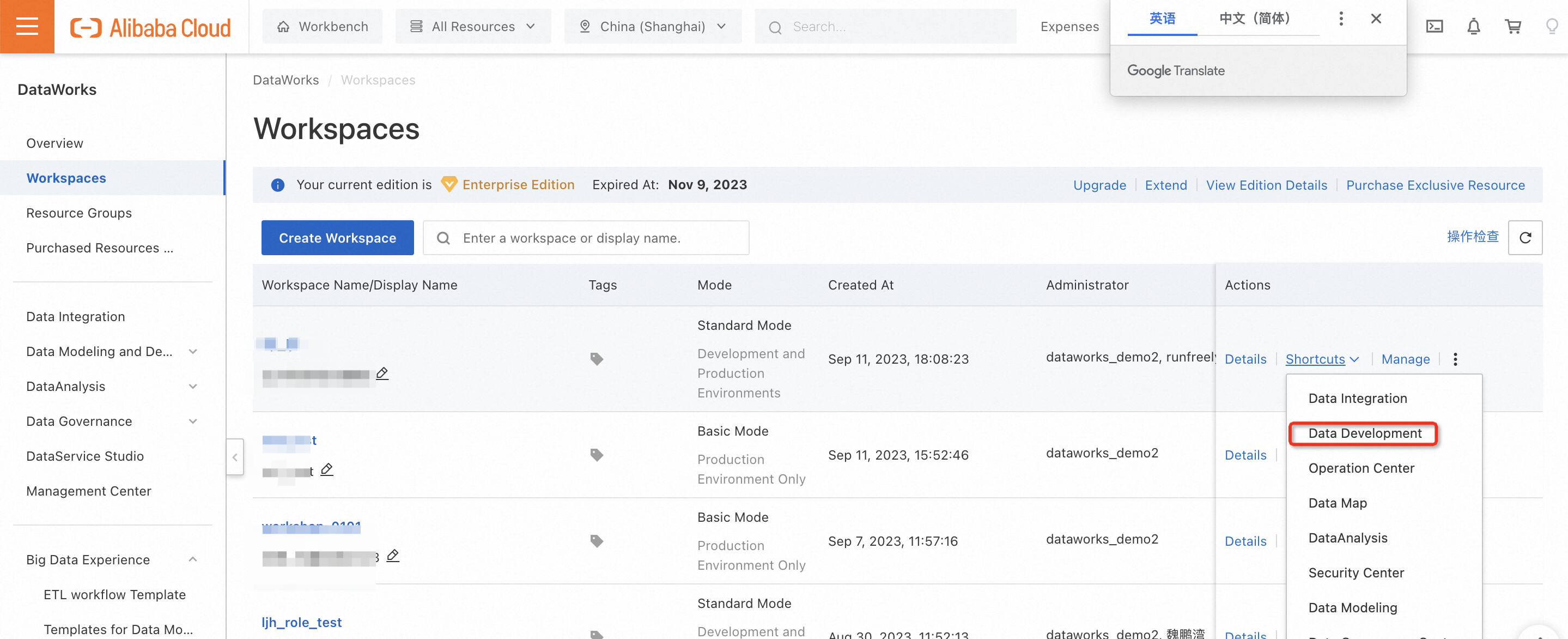This screenshot has height=639, width=1568.
Task: Collapse the left sidebar panel
Action: pos(235,457)
